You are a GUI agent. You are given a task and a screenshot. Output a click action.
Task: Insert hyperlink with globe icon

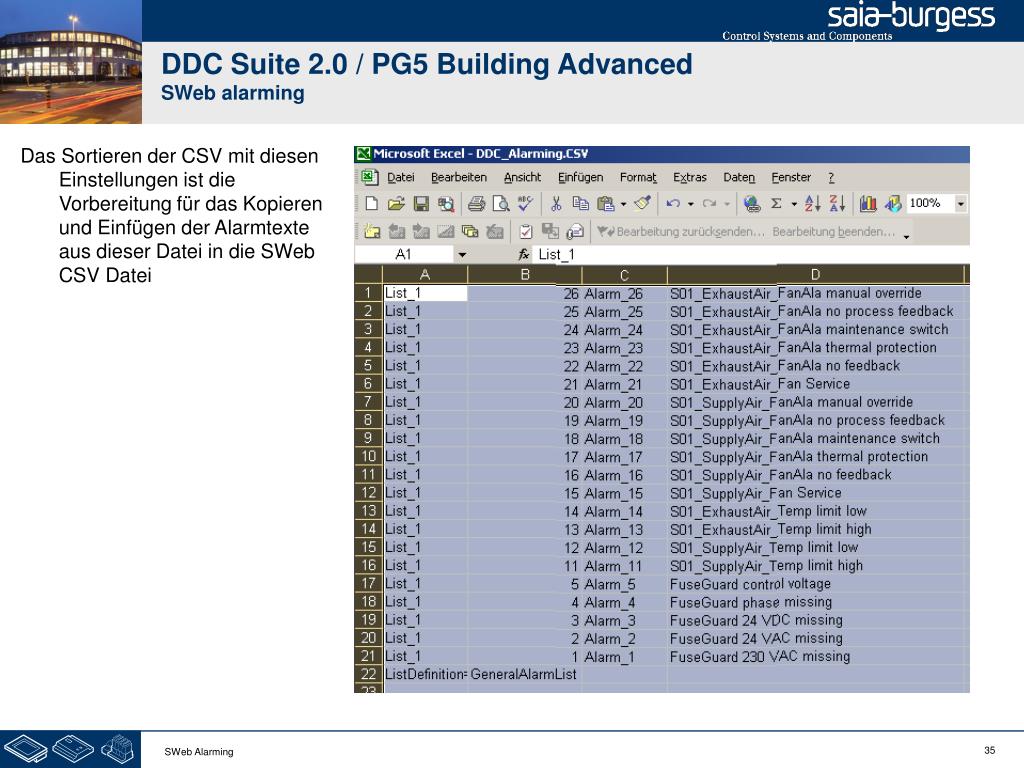coord(752,204)
